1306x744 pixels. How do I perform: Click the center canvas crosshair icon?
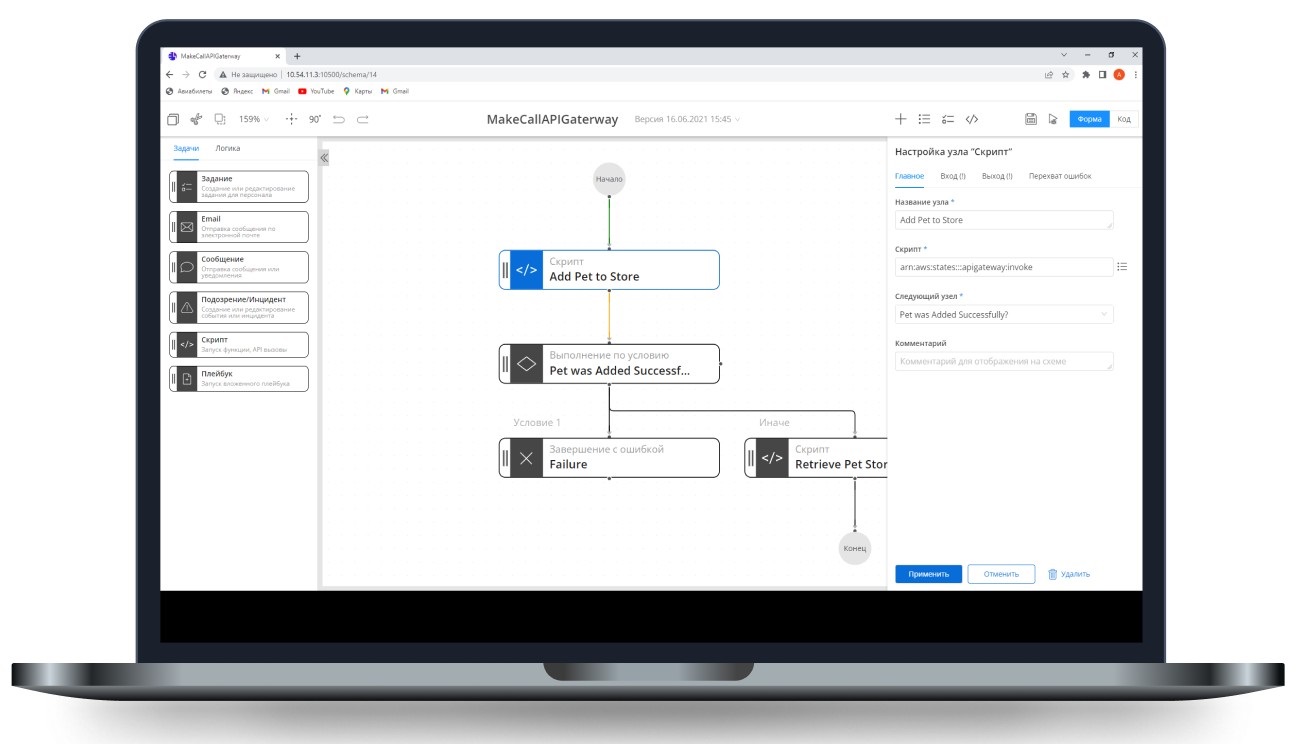[291, 119]
